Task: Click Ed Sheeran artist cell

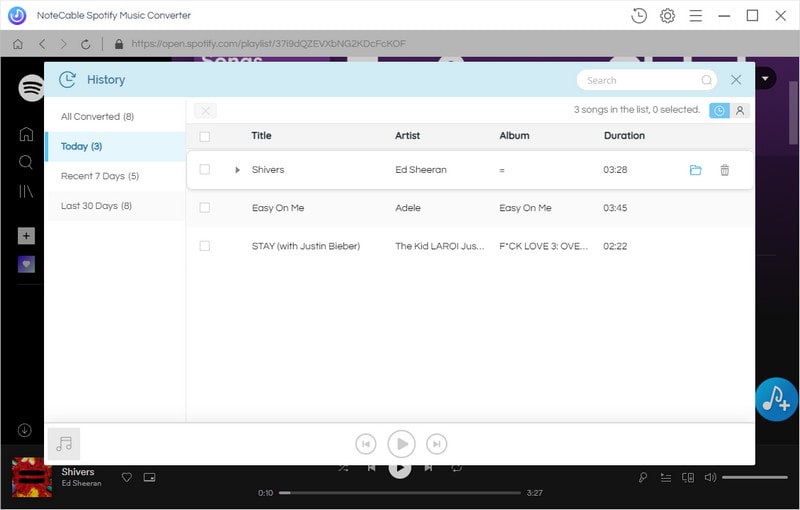Action: tap(421, 170)
